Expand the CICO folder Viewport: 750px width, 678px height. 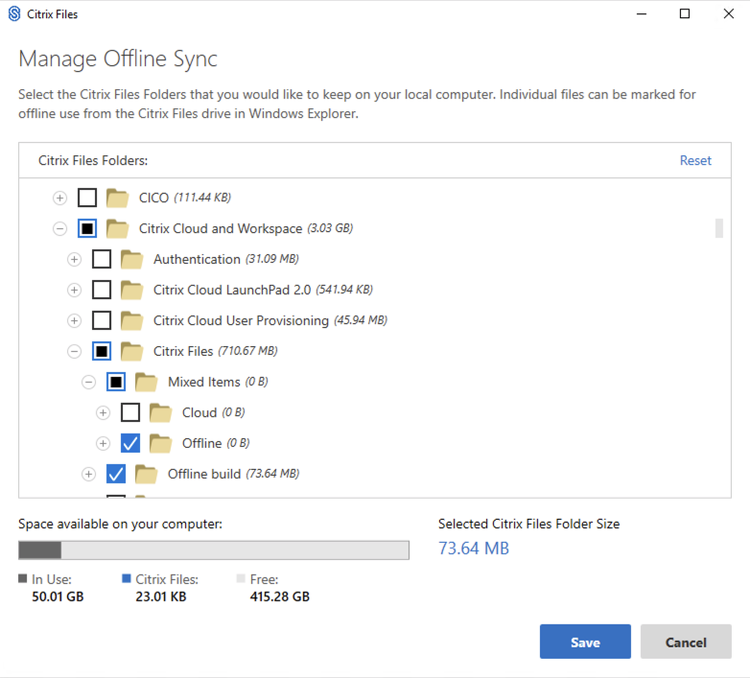[60, 198]
